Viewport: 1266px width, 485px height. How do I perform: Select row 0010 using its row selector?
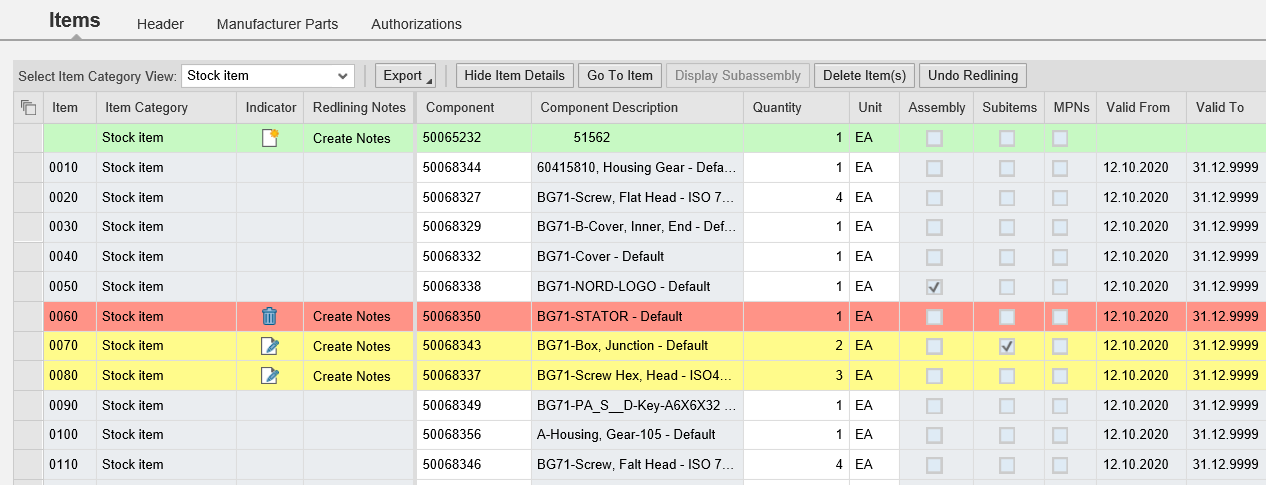pyautogui.click(x=28, y=168)
